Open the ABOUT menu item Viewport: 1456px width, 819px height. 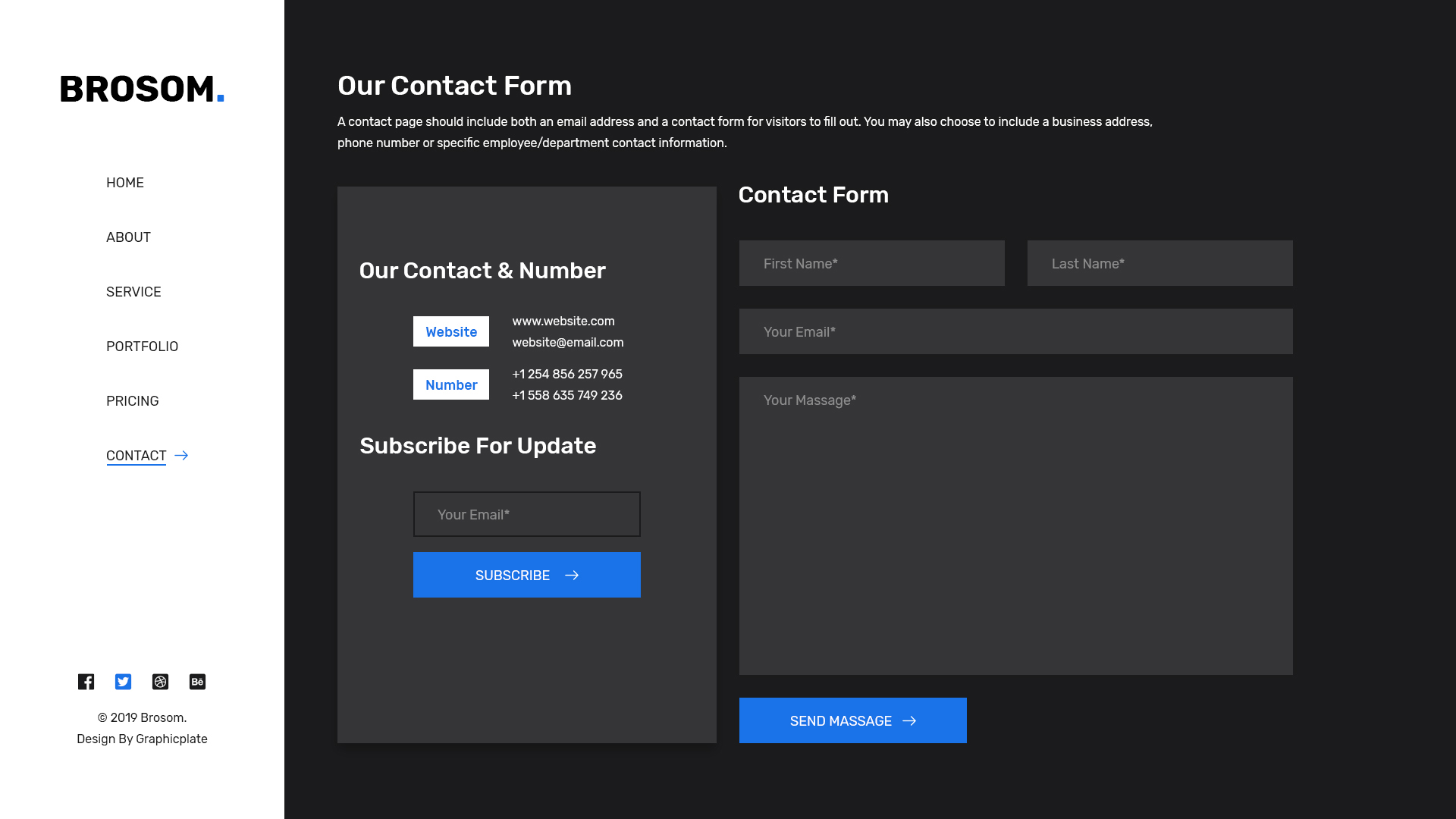[128, 237]
